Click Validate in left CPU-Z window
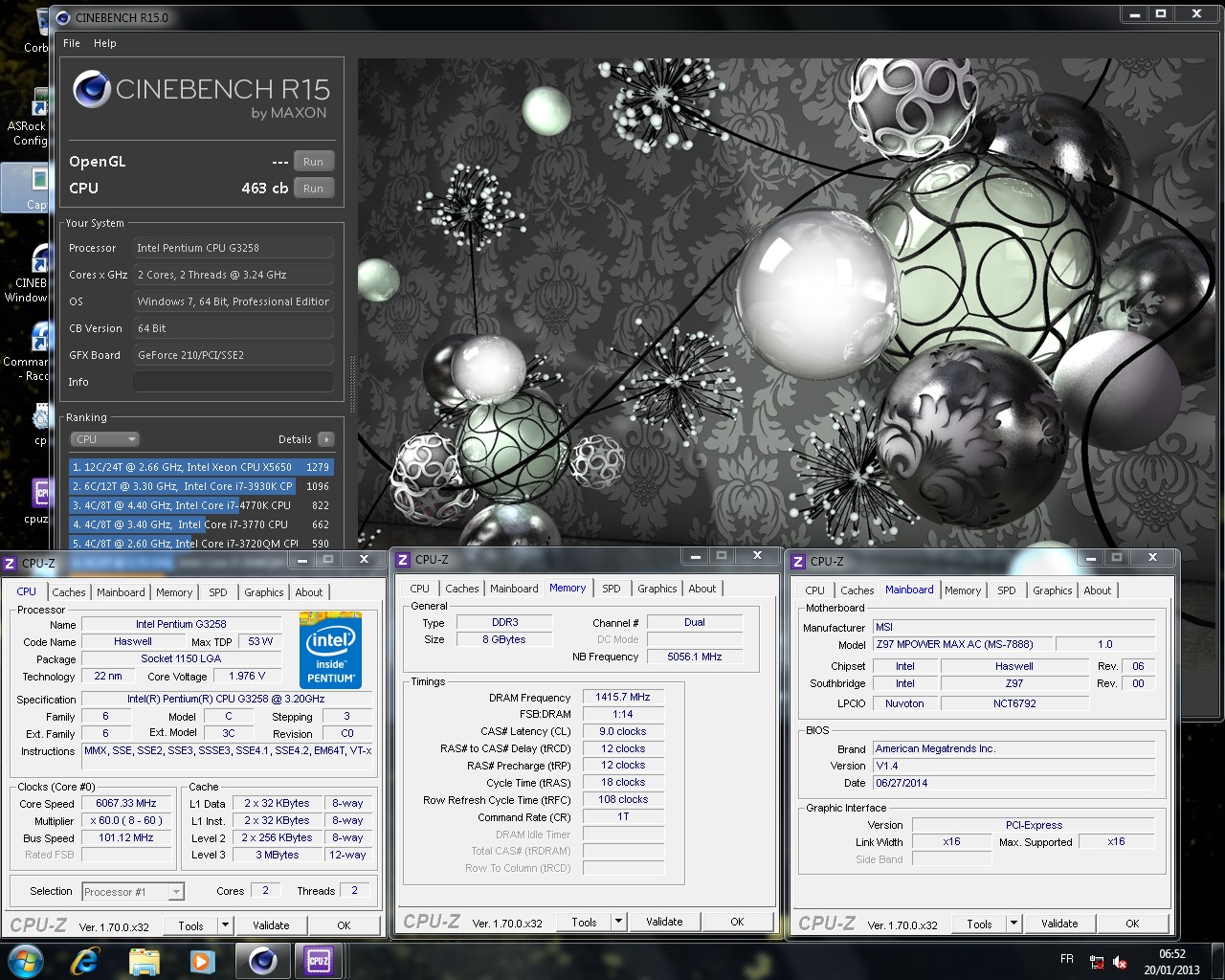Screen dimensions: 1225x980 271,925
